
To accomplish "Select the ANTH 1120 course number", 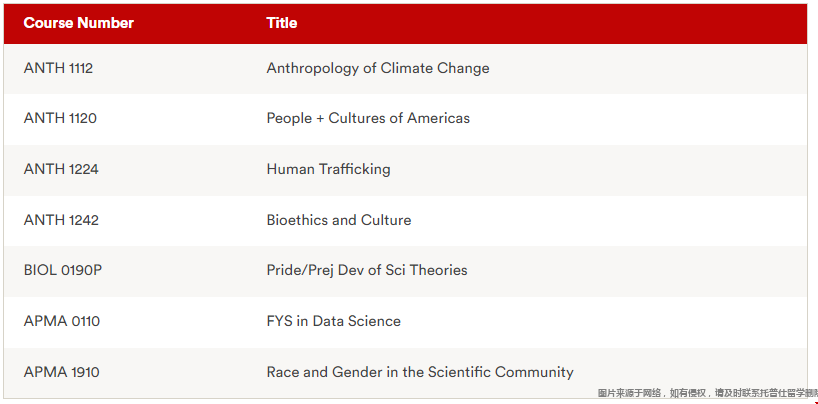I will pos(60,118).
